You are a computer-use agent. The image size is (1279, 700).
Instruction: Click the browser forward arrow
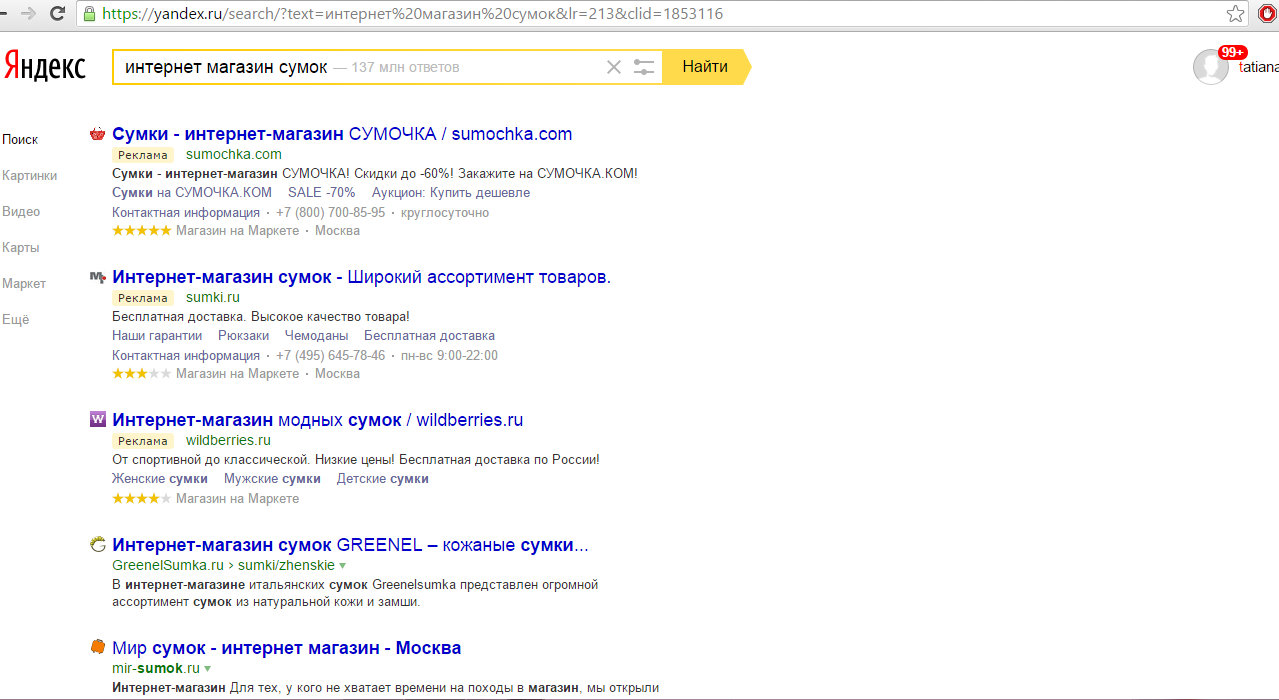coord(29,14)
